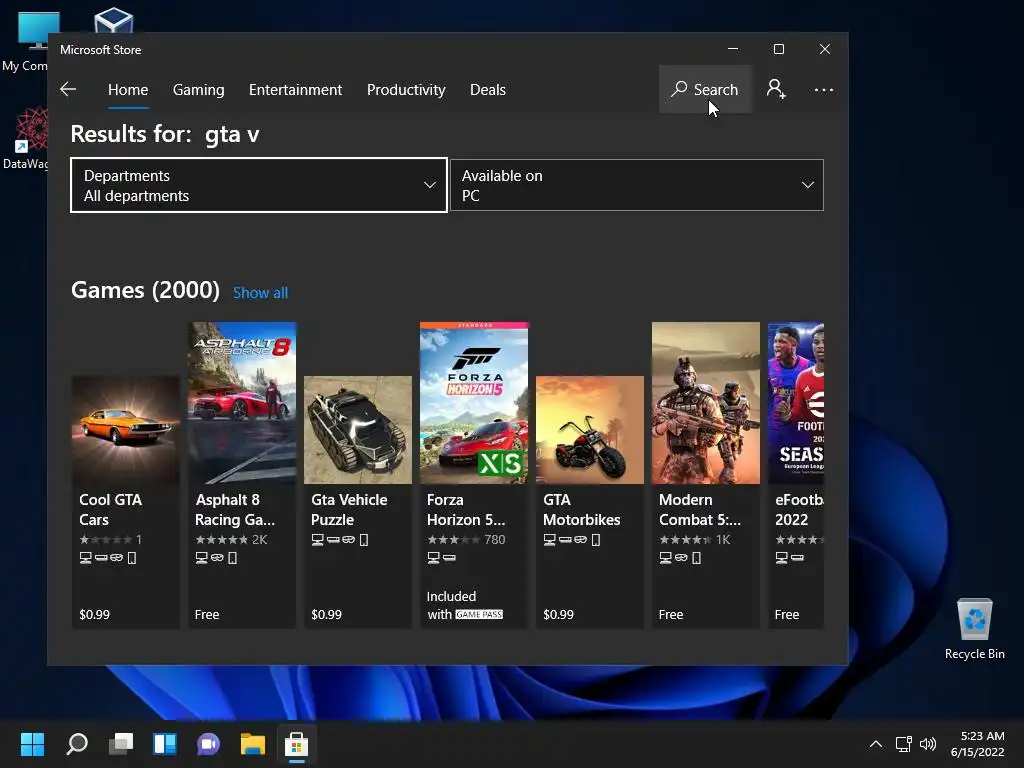Click Asphalt 8 Free price label
The width and height of the screenshot is (1024, 768).
(x=207, y=615)
